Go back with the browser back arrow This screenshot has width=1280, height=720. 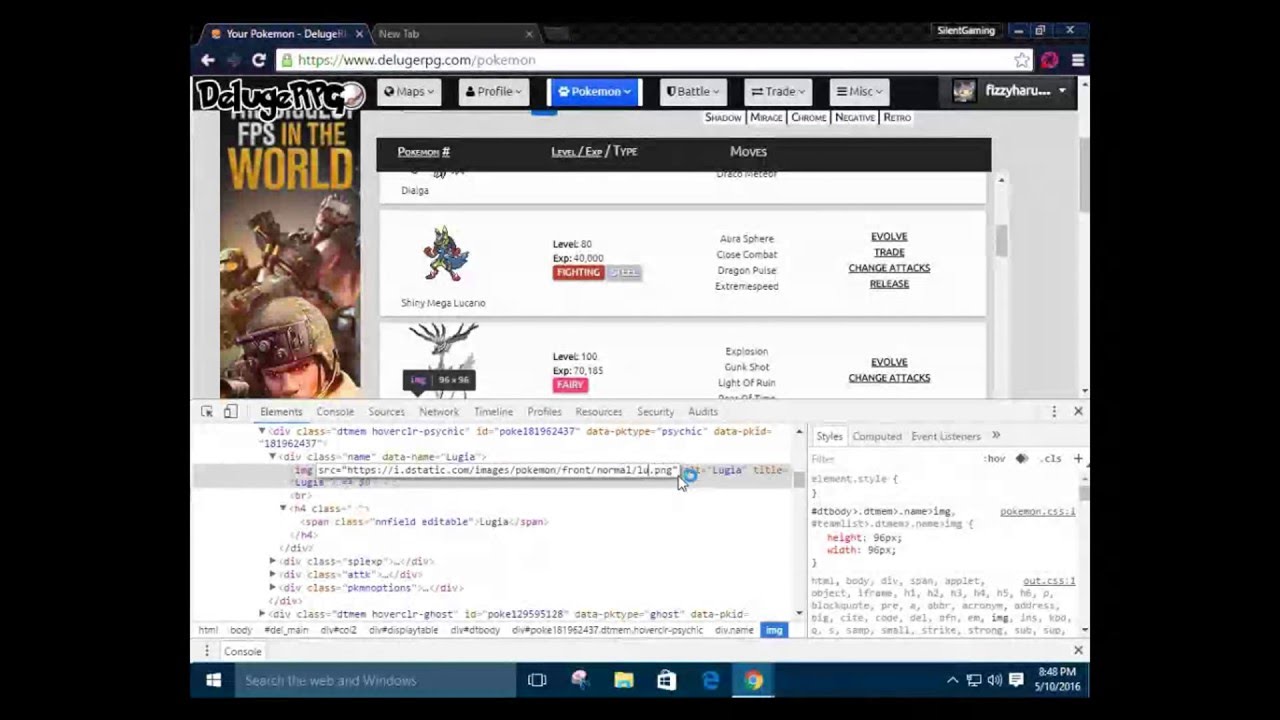(207, 60)
